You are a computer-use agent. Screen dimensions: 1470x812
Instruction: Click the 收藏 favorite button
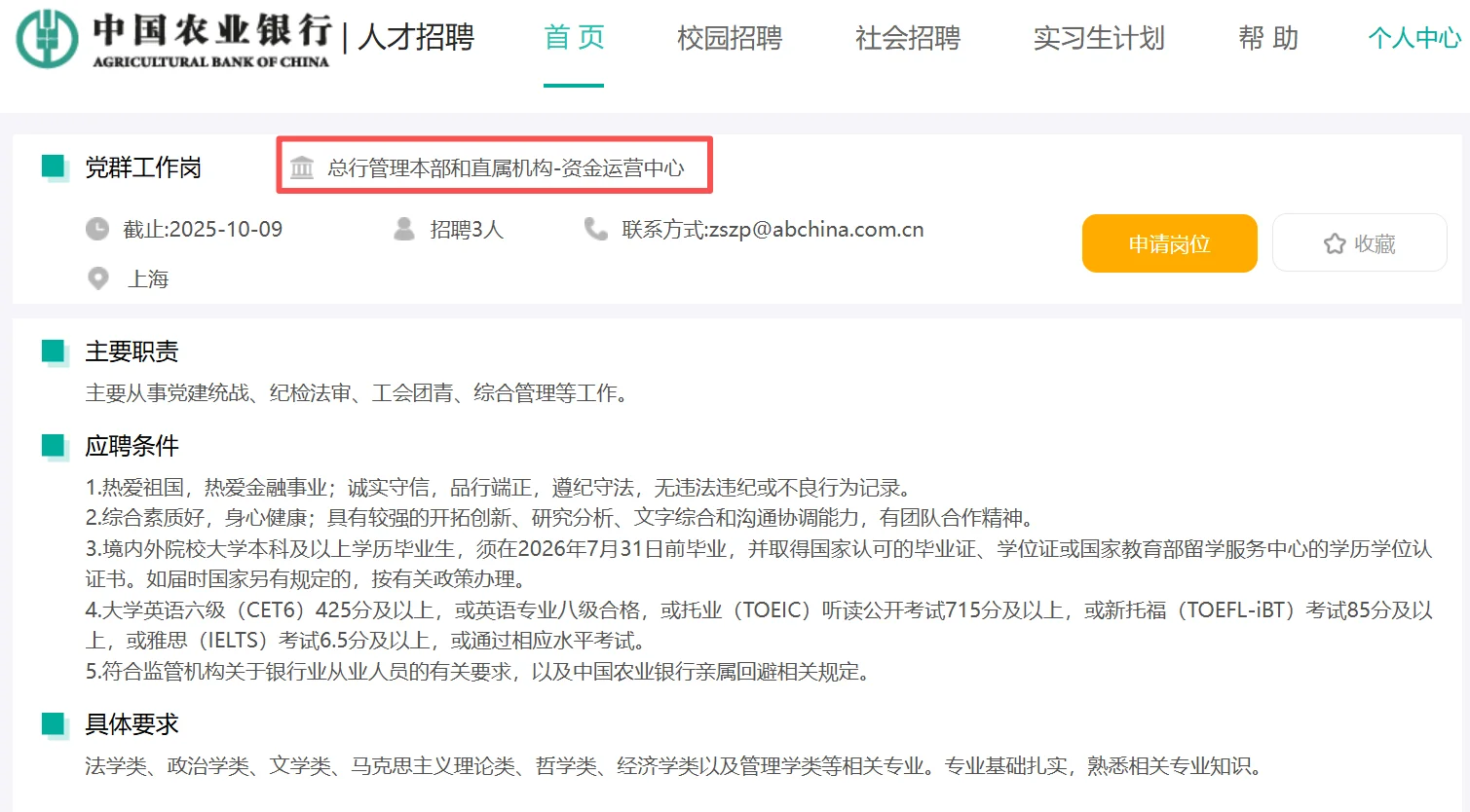[x=1360, y=243]
